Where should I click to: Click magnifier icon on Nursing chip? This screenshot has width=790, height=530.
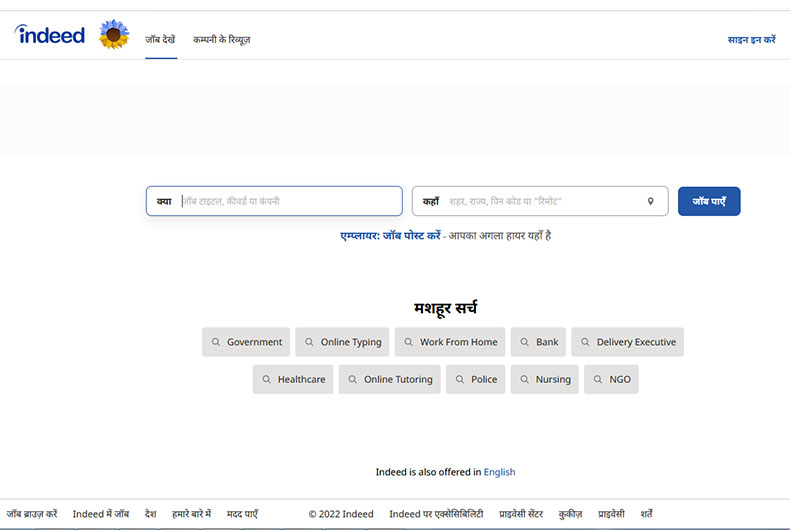pos(524,379)
